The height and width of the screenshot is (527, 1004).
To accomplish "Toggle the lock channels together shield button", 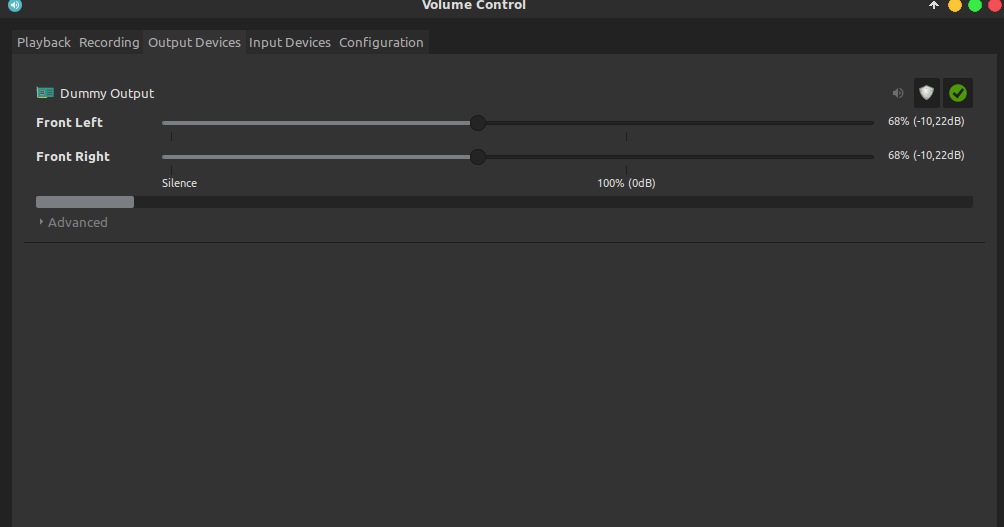I will [927, 93].
